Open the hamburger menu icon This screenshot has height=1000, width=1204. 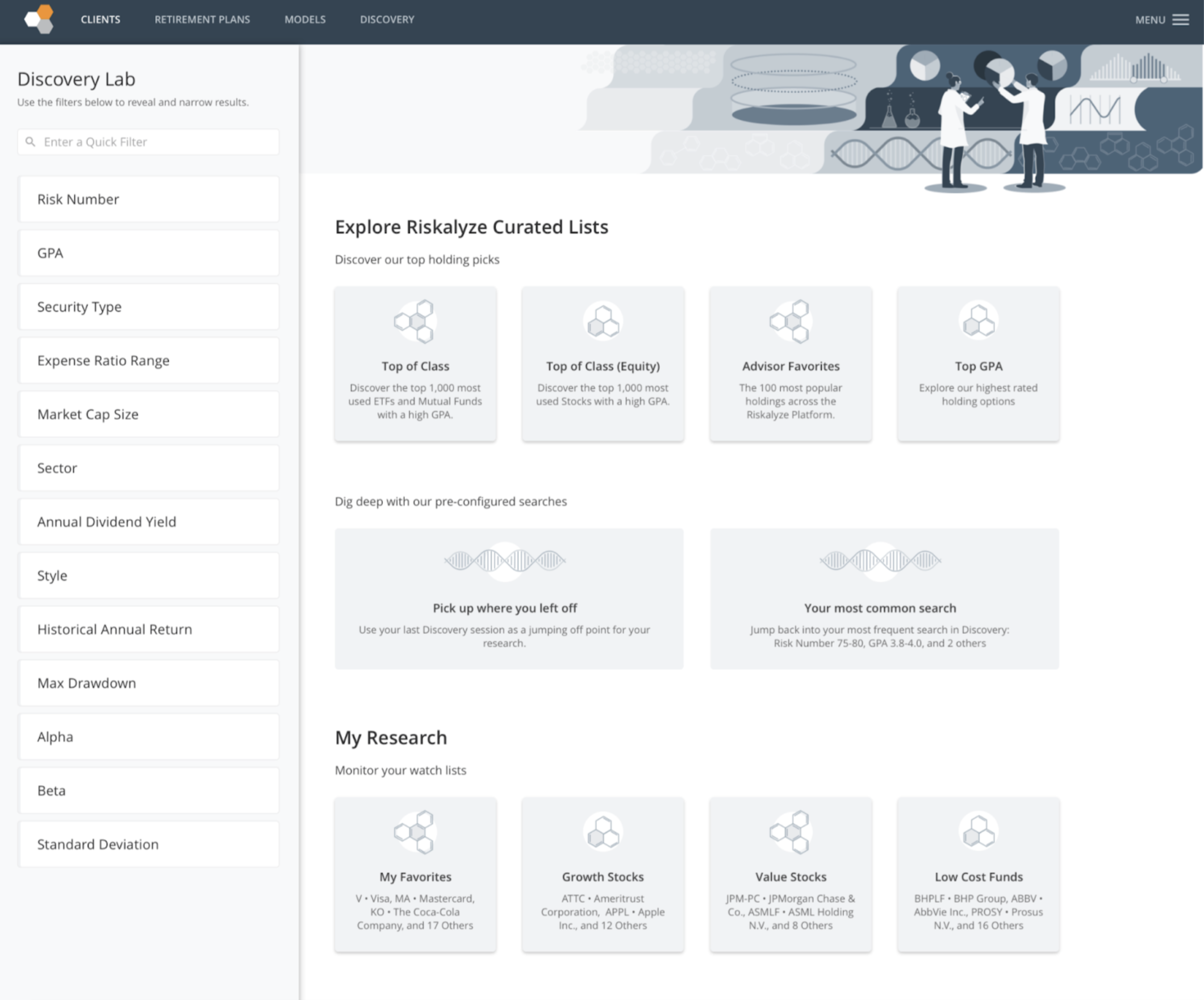coord(1181,20)
